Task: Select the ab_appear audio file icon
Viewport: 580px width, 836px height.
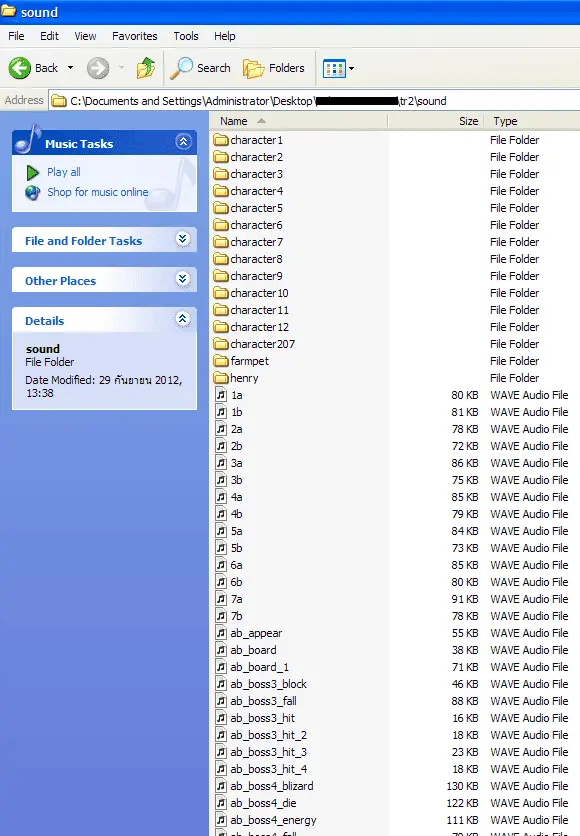Action: [221, 633]
